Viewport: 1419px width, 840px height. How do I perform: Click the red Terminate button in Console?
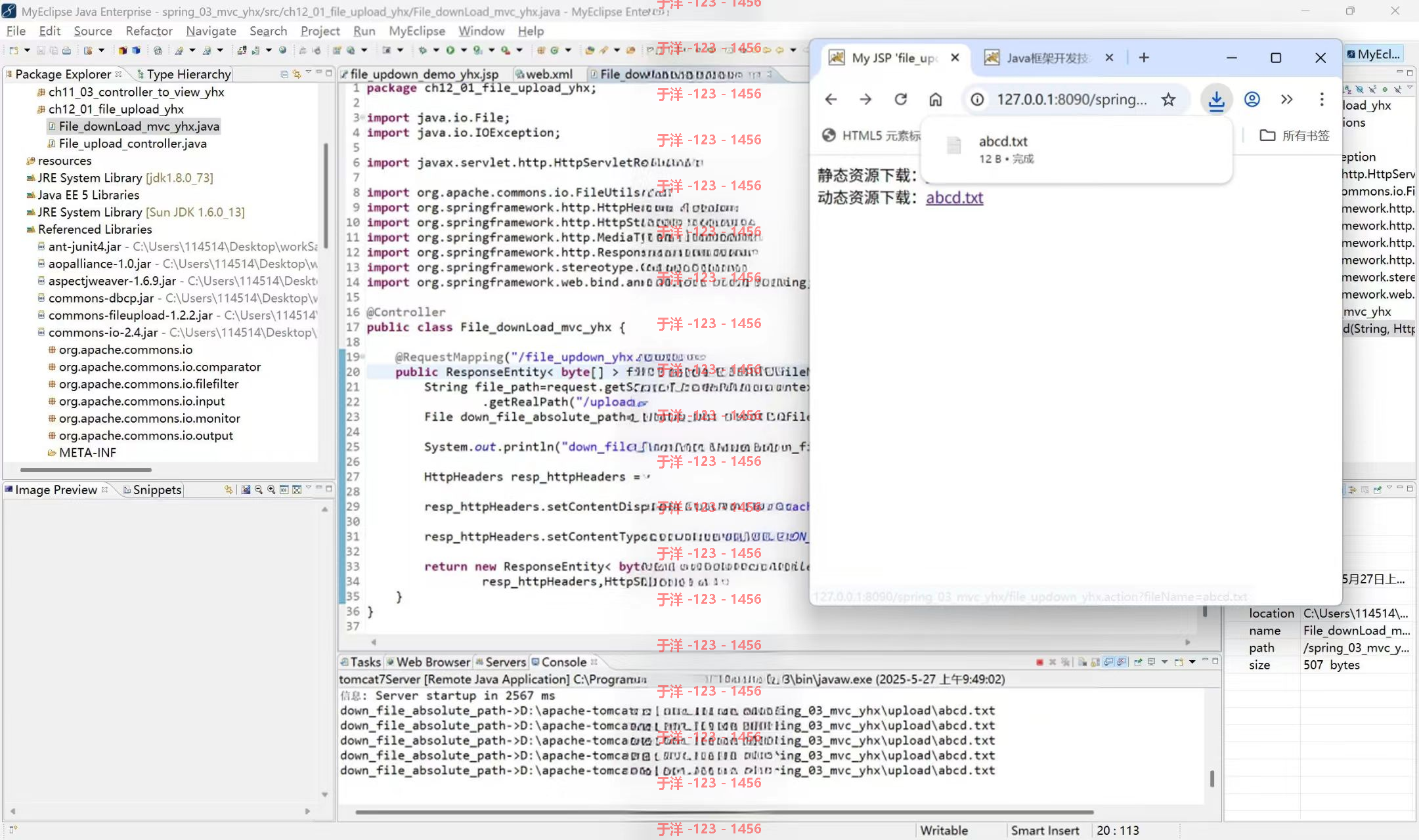coord(1039,662)
